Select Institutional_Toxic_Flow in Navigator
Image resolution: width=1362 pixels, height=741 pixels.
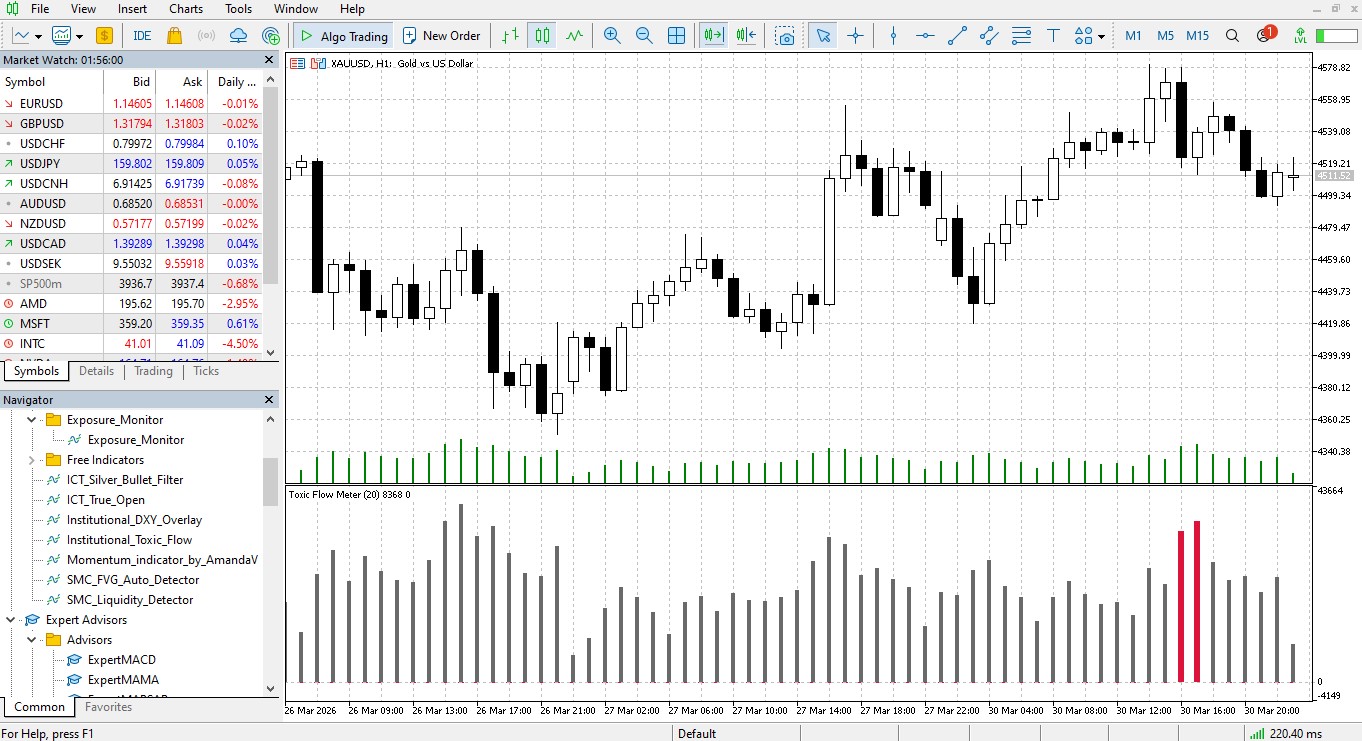point(129,540)
